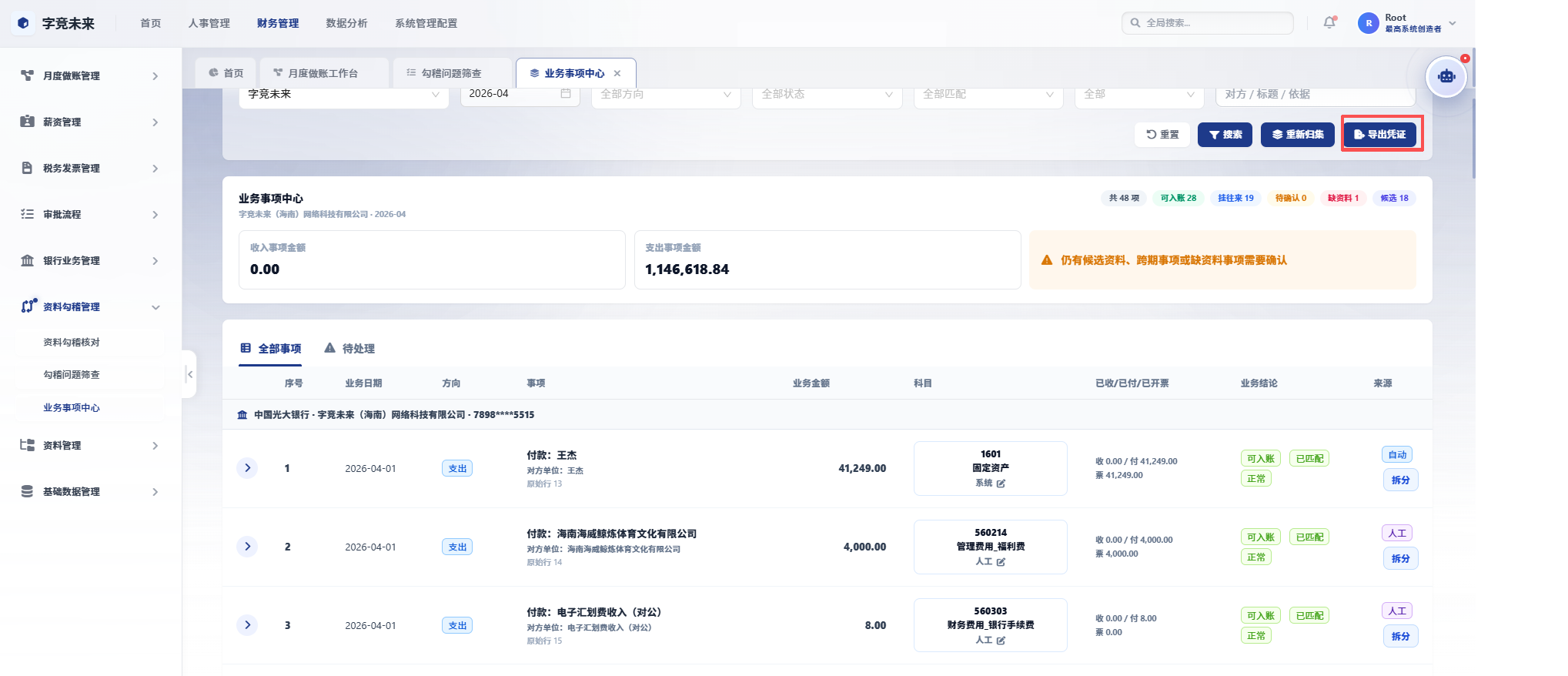Viewport: 1568px width, 676px height.
Task: Click the 基础数据管理 database icon
Action: tap(27, 491)
